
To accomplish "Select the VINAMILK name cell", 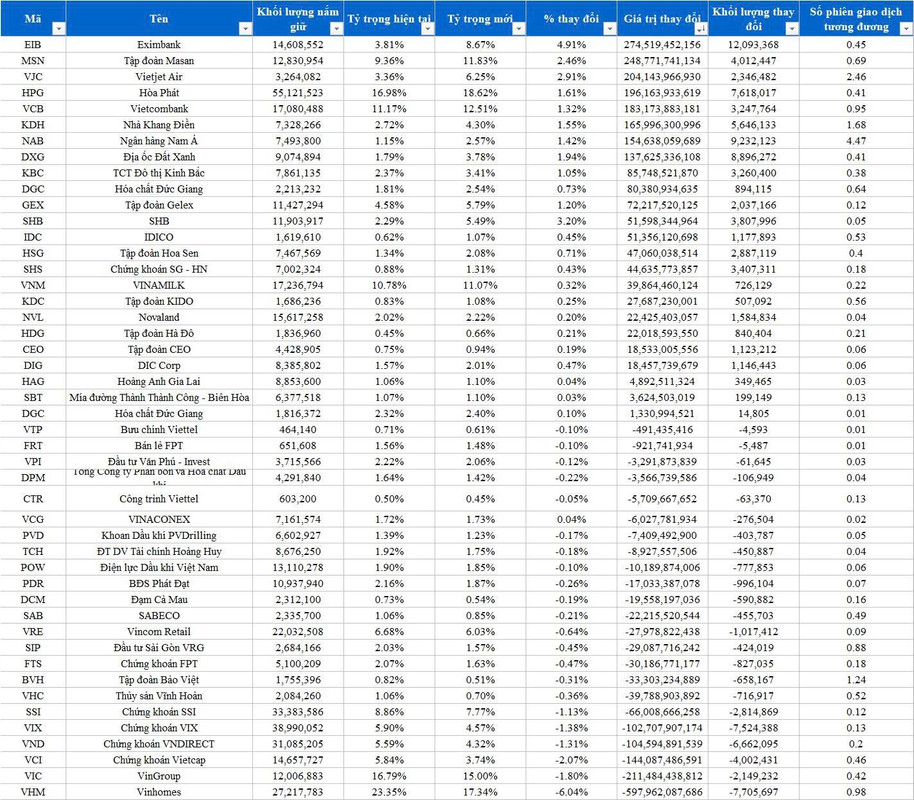I will 159,285.
